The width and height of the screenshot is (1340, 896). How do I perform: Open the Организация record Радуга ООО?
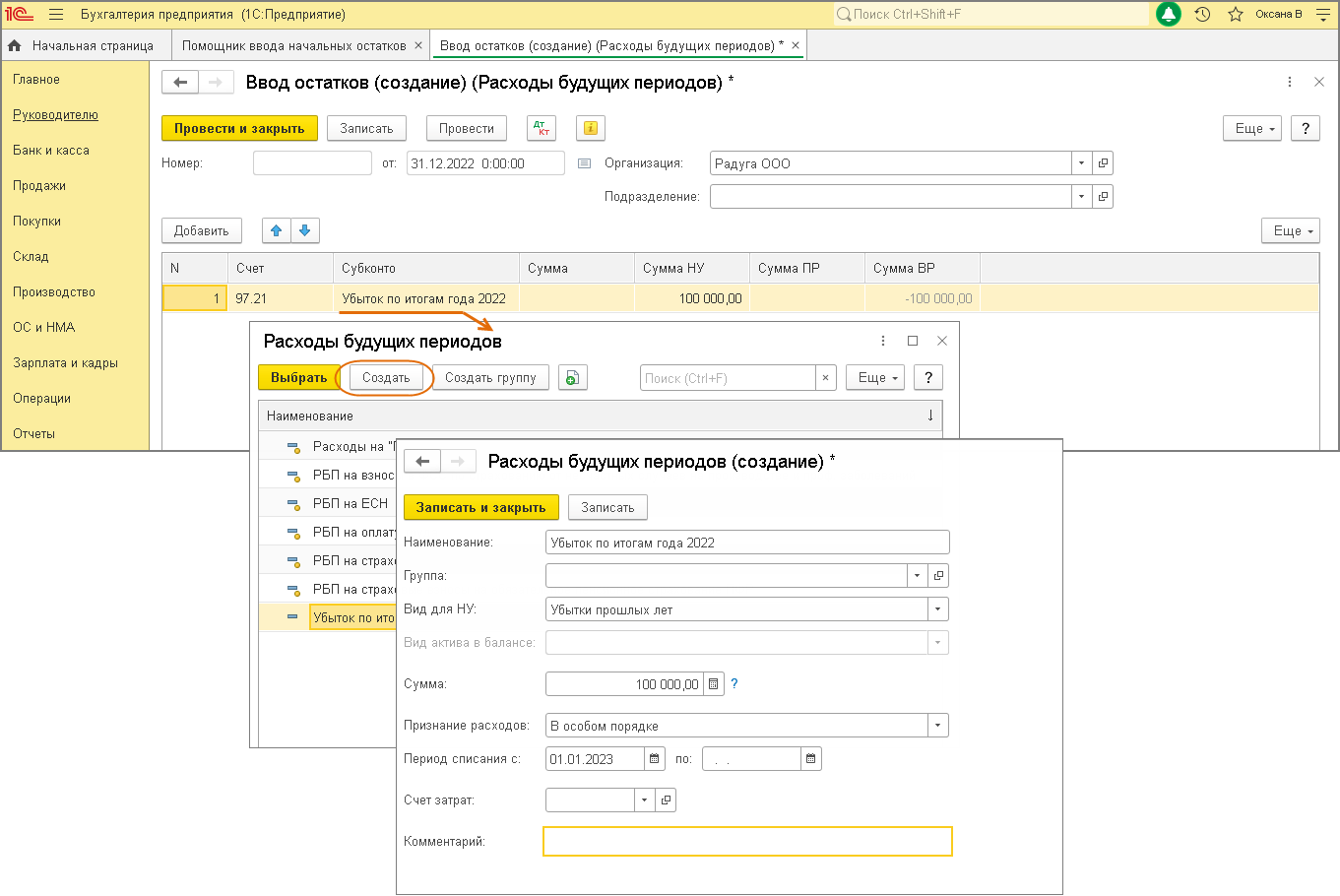pyautogui.click(x=1104, y=163)
